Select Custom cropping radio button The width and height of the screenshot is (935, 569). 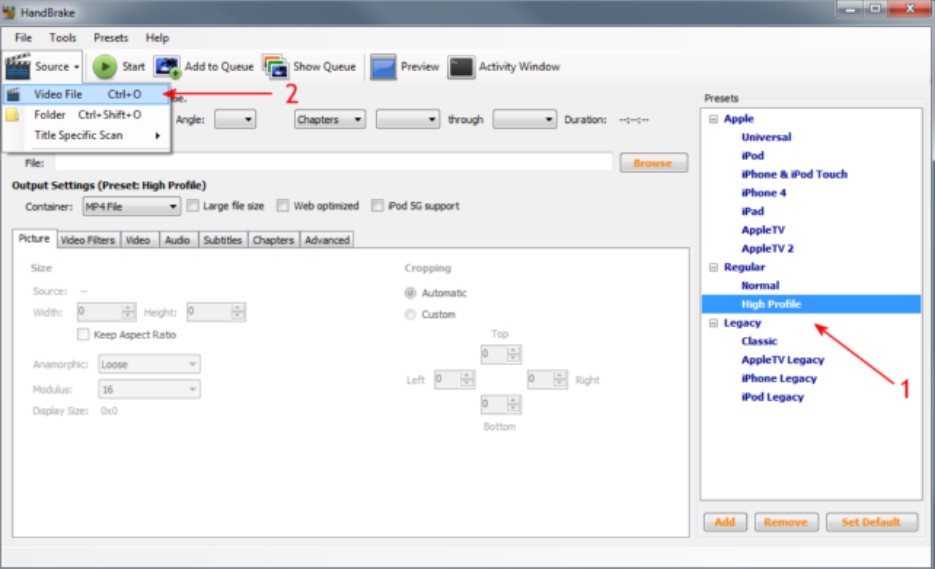click(x=410, y=314)
